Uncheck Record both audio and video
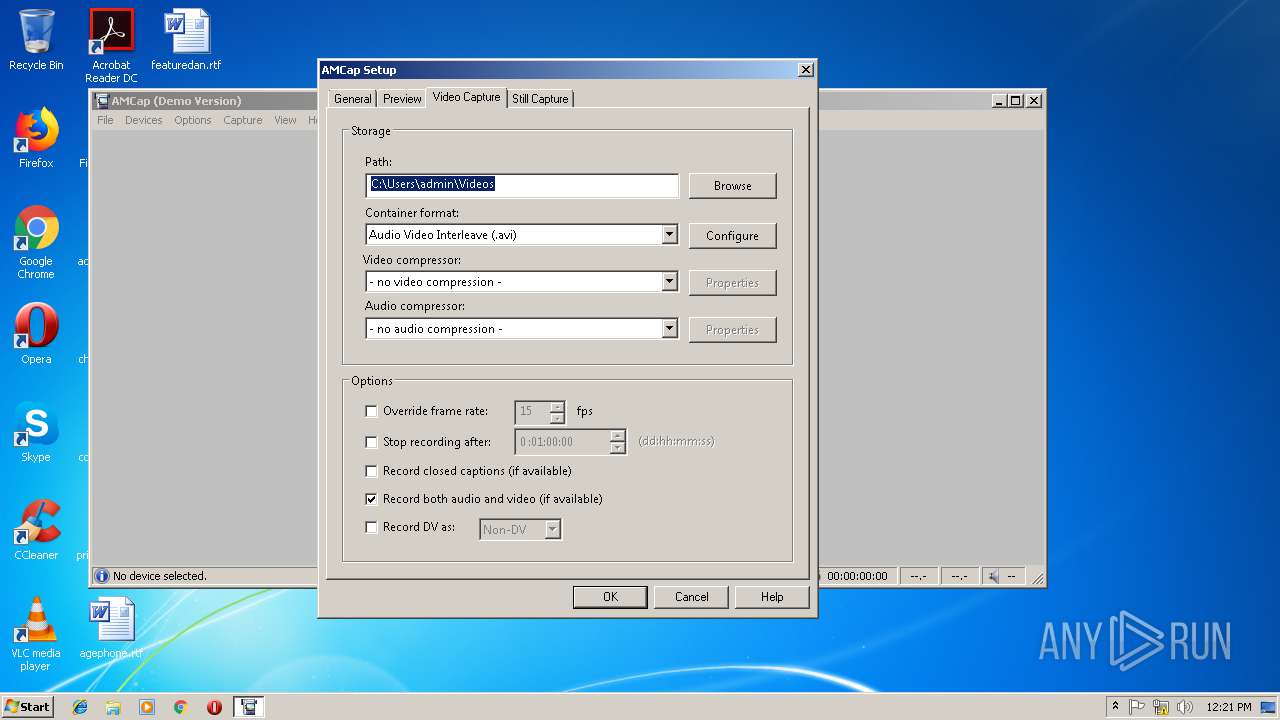Image resolution: width=1280 pixels, height=720 pixels. (x=372, y=499)
